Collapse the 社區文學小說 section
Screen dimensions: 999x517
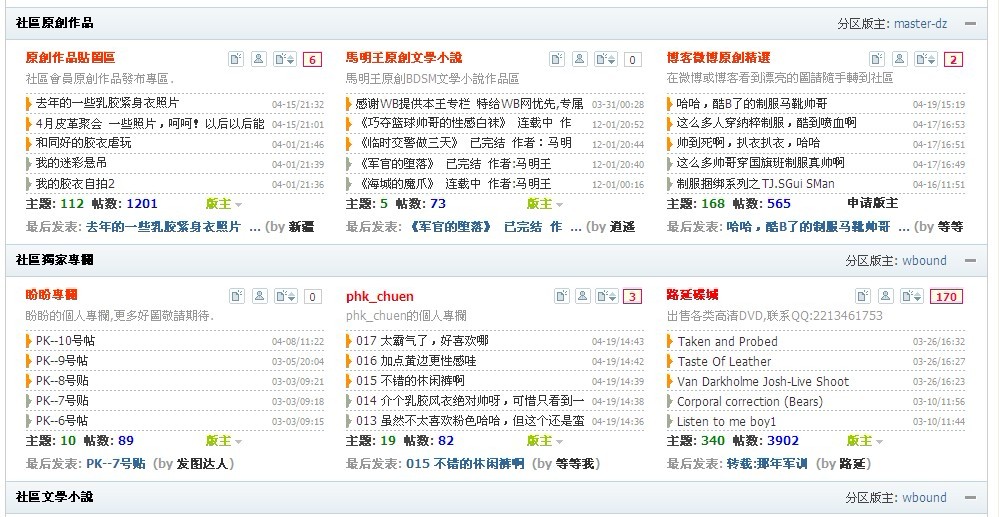970,497
